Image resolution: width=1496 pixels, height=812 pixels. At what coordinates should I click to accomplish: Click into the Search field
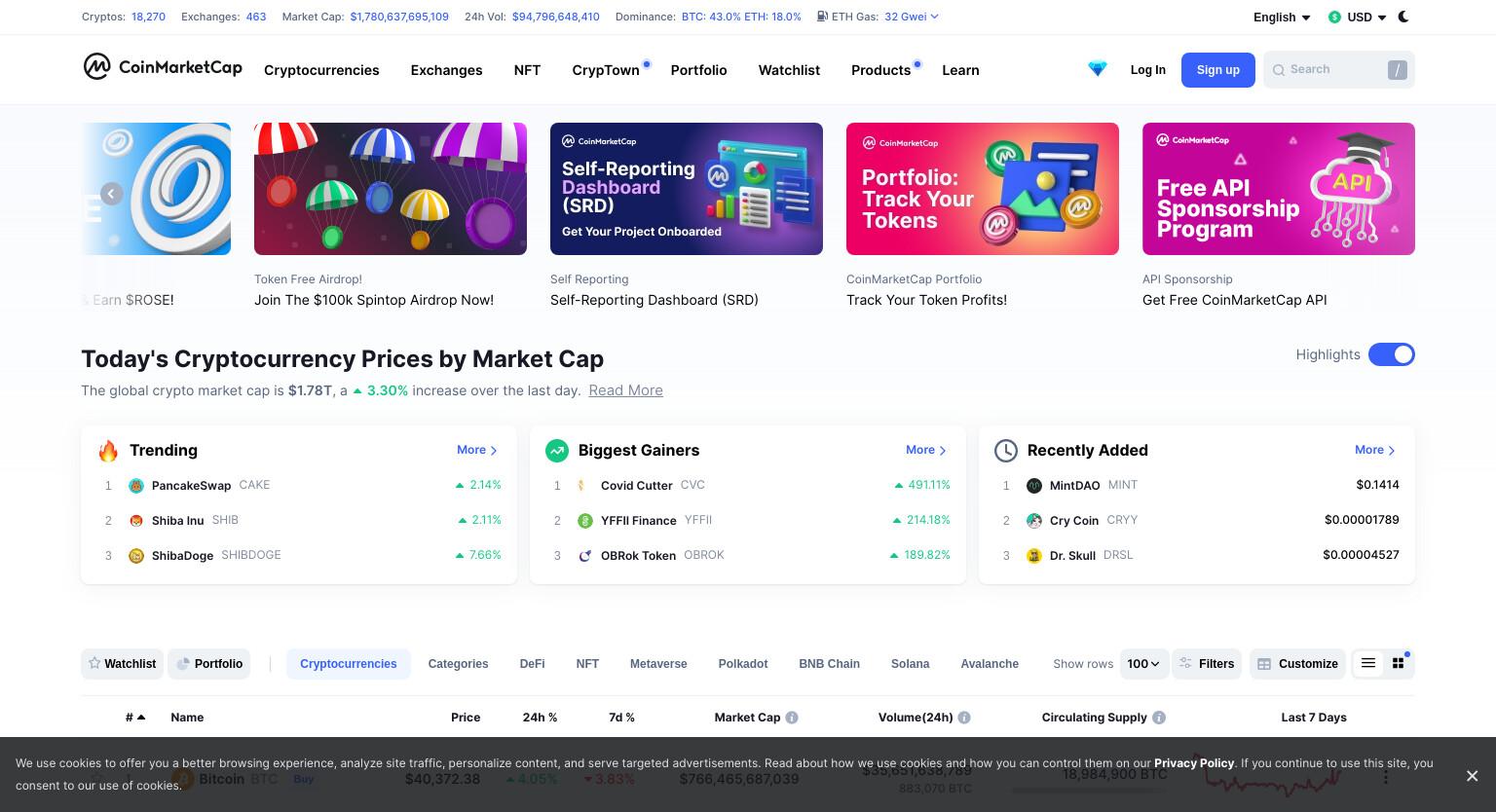click(1339, 70)
